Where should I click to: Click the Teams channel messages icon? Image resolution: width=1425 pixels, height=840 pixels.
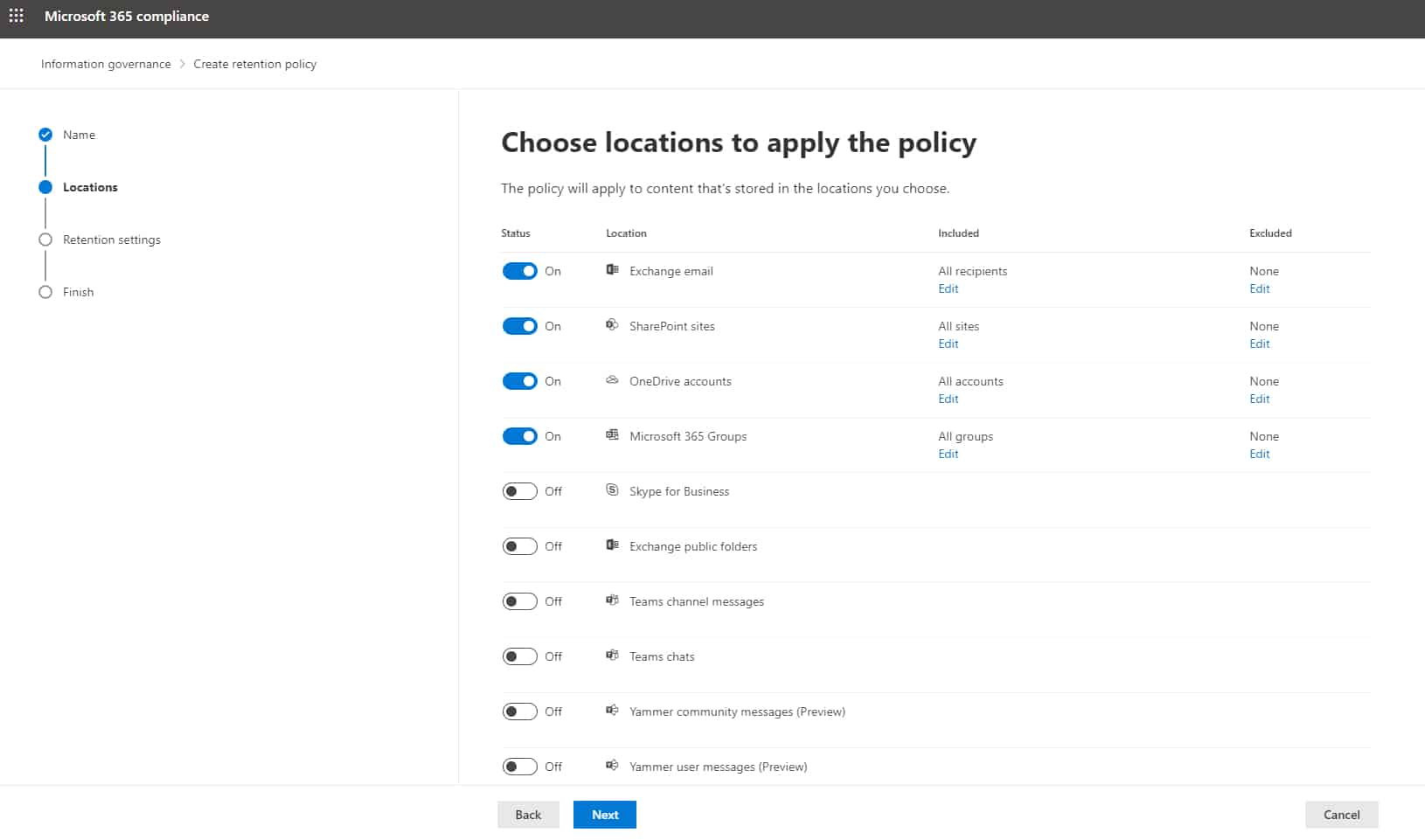612,600
